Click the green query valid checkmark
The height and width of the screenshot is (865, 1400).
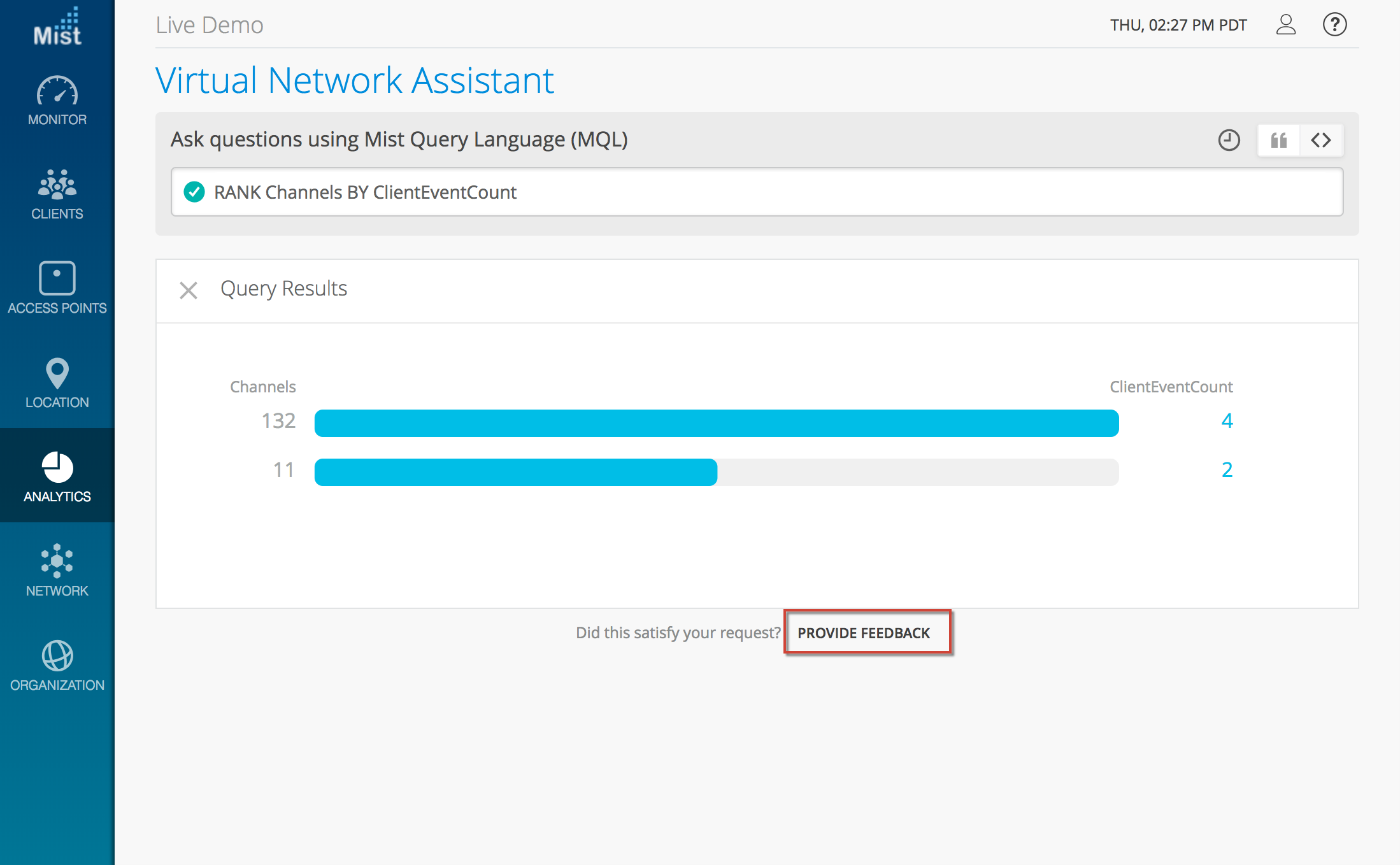coord(194,192)
